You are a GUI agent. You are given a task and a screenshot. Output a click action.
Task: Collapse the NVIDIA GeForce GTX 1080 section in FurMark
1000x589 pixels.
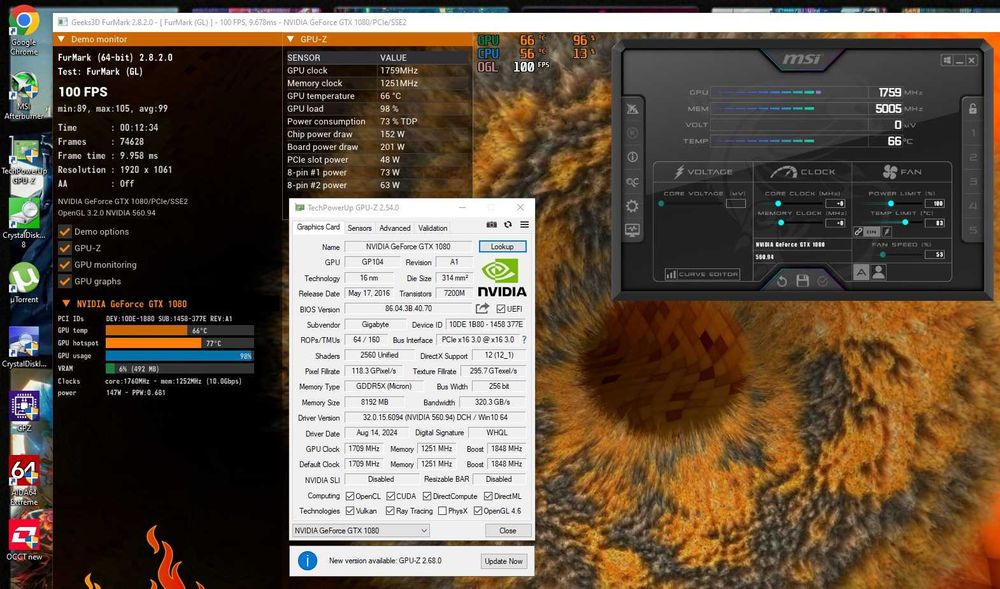(x=66, y=304)
